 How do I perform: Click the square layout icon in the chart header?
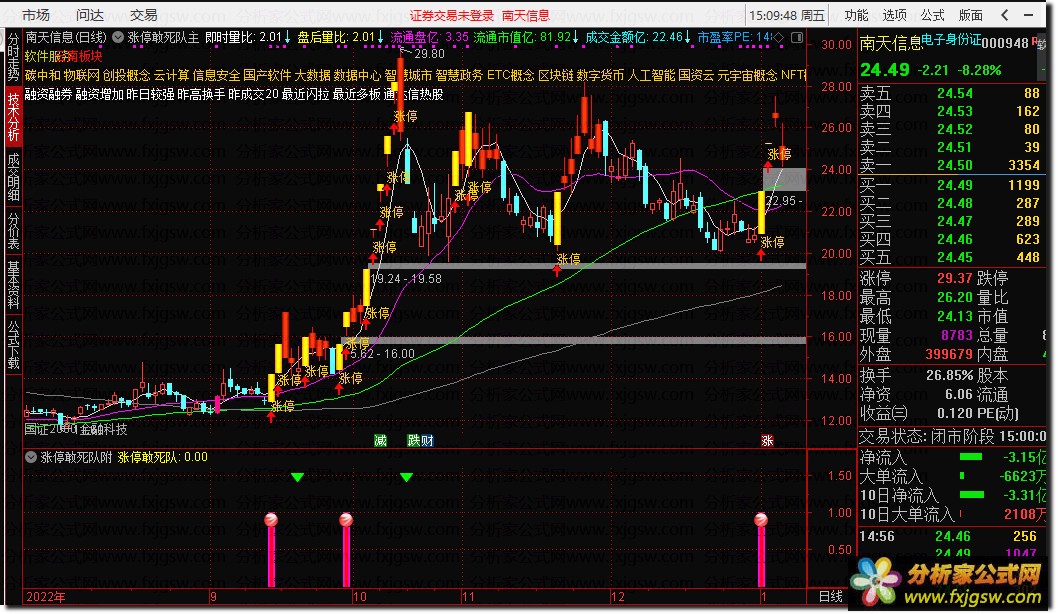797,38
